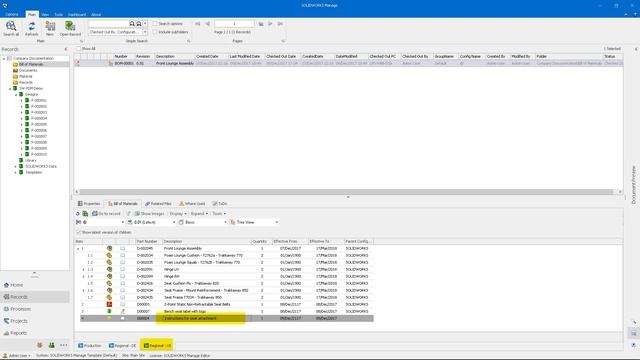Open the Expand dropdown in BOM toolbar
Image resolution: width=640 pixels, height=360 pixels.
point(199,213)
